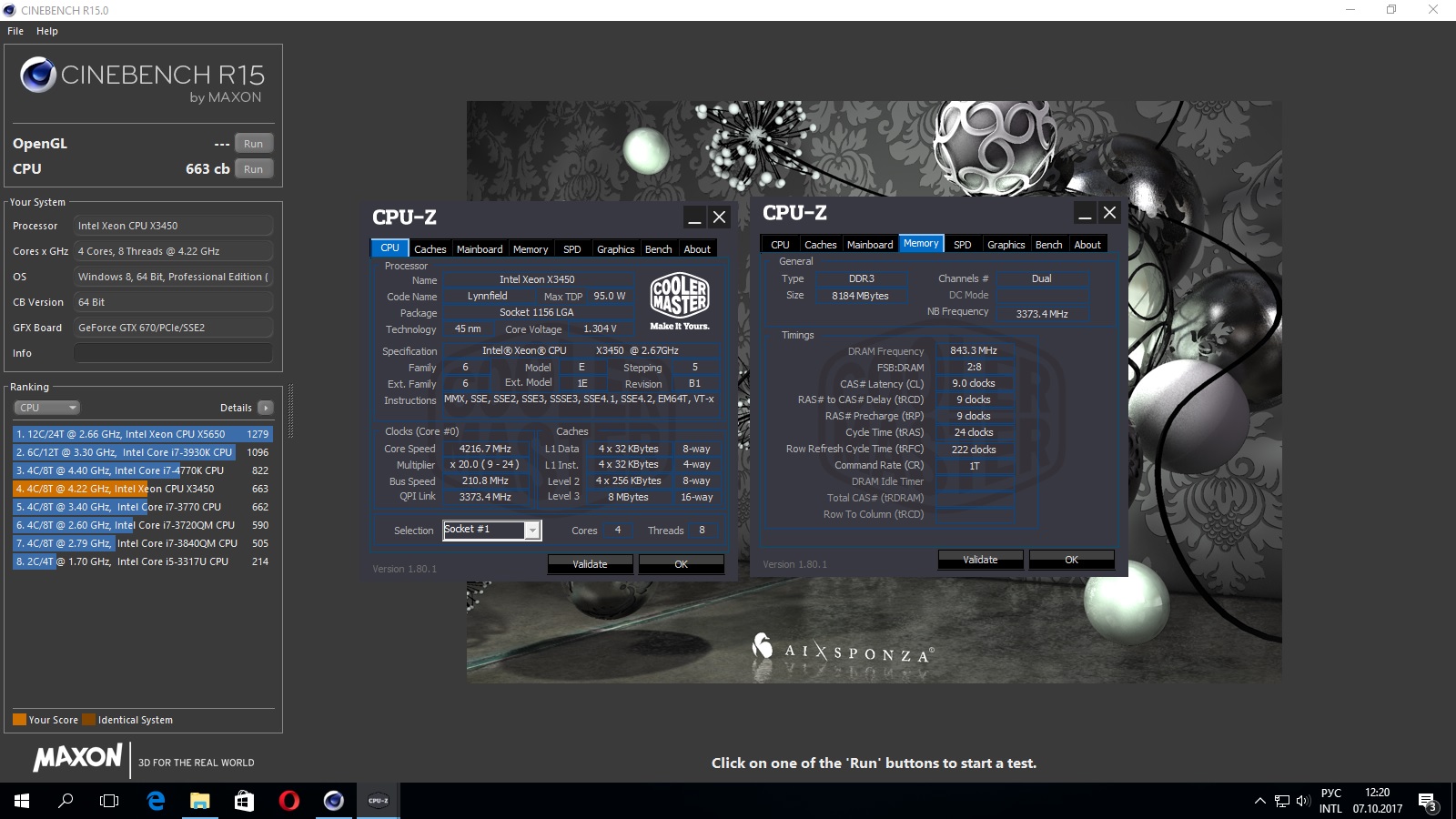Click Validate in right CPU-Z Memory window

point(981,560)
